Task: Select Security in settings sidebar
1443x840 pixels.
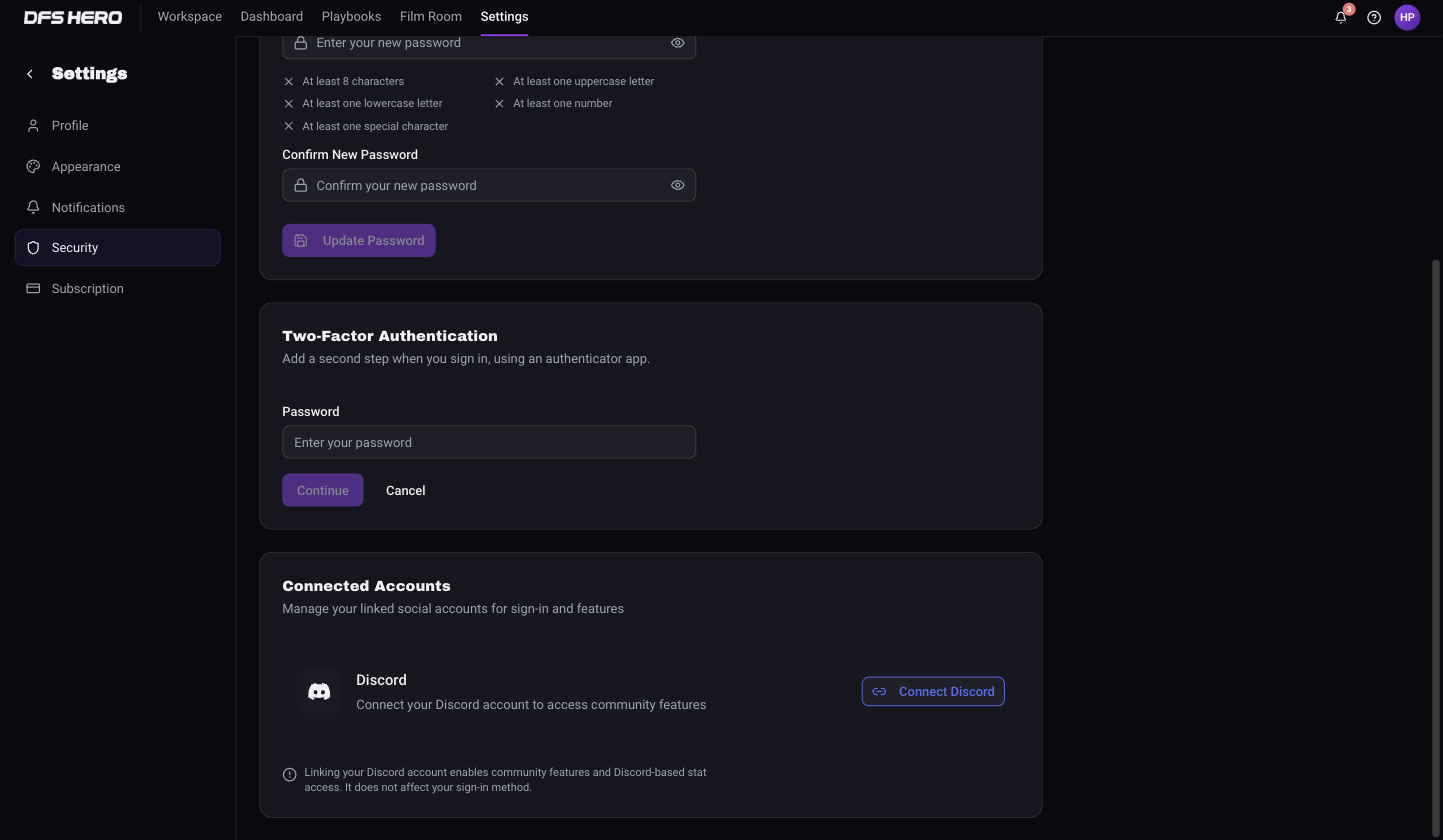Action: pyautogui.click(x=118, y=248)
